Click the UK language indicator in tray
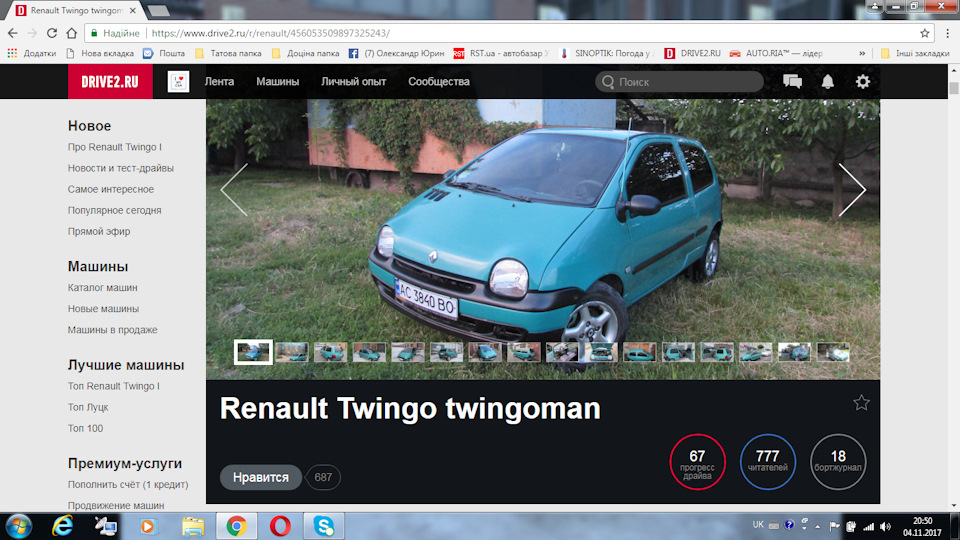Viewport: 960px width, 540px height. 758,525
